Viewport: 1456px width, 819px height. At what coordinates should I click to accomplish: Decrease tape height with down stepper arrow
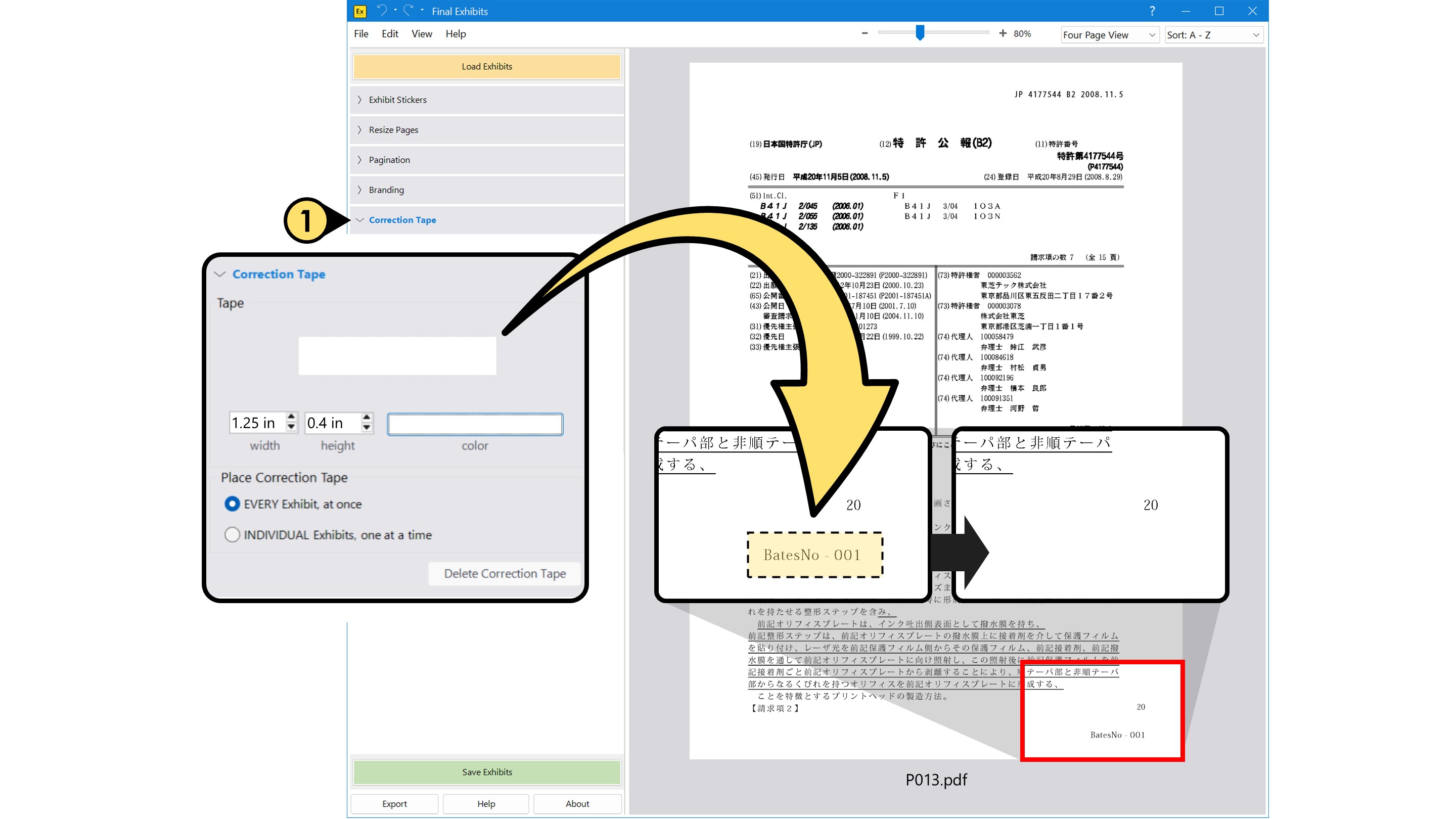pos(367,428)
